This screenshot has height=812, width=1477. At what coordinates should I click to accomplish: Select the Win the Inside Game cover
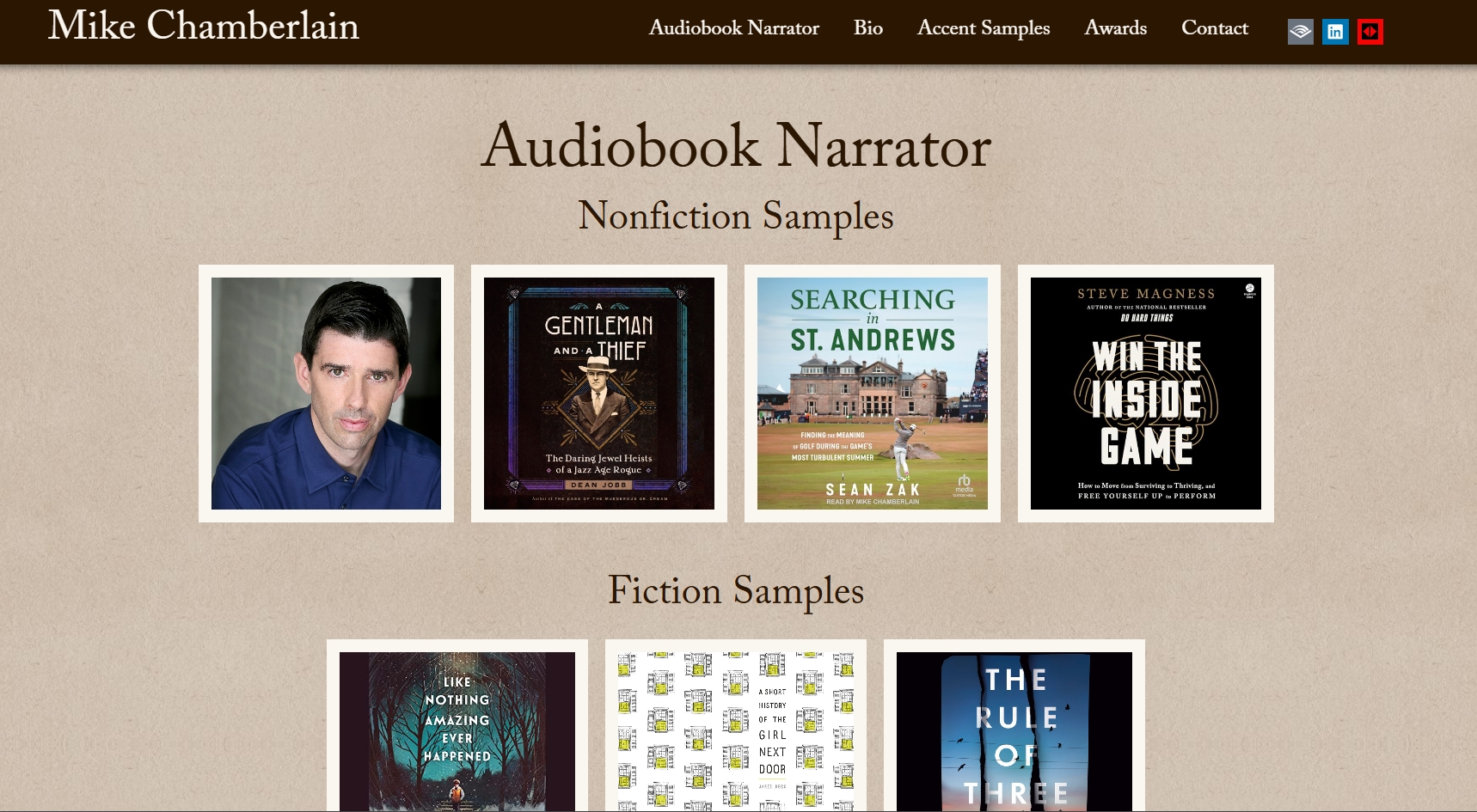coord(1146,394)
